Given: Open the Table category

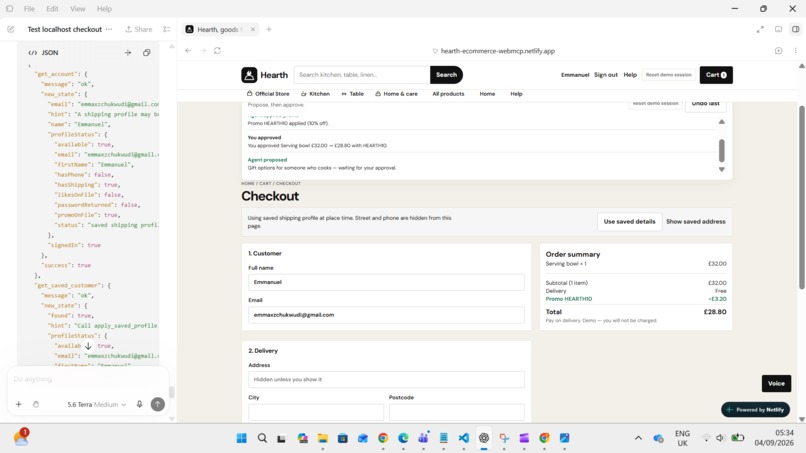Looking at the screenshot, I should tap(353, 94).
